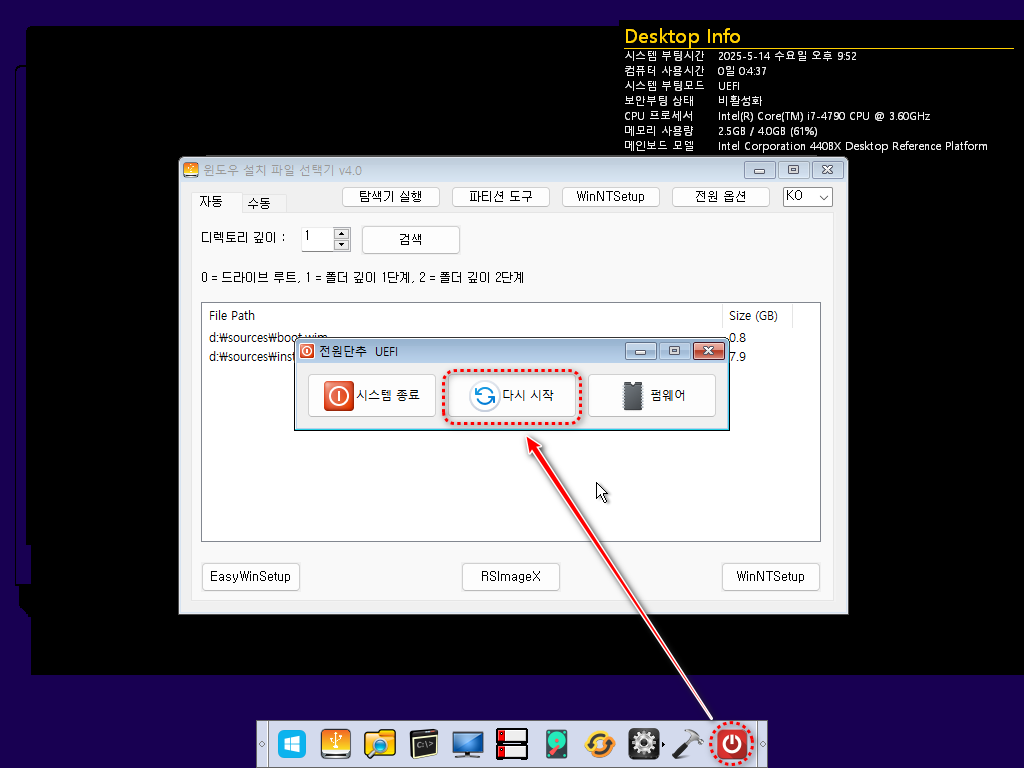Viewport: 1024px width, 768px height.
Task: Launch the hard disk utility icon in dock
Action: pyautogui.click(x=556, y=744)
